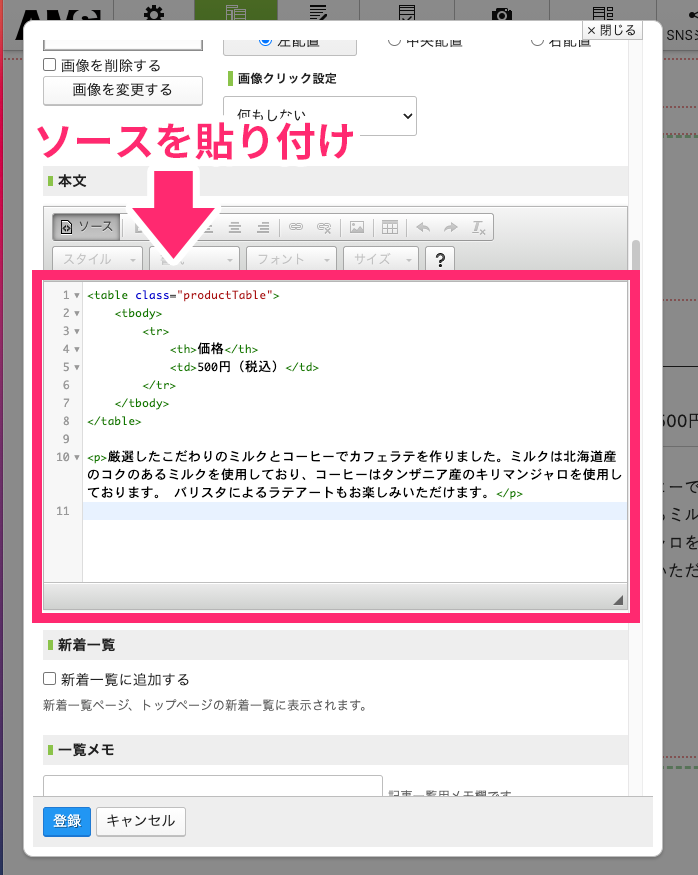Click the align right icon in editor toolbar
This screenshot has height=875, width=698.
coord(263,227)
